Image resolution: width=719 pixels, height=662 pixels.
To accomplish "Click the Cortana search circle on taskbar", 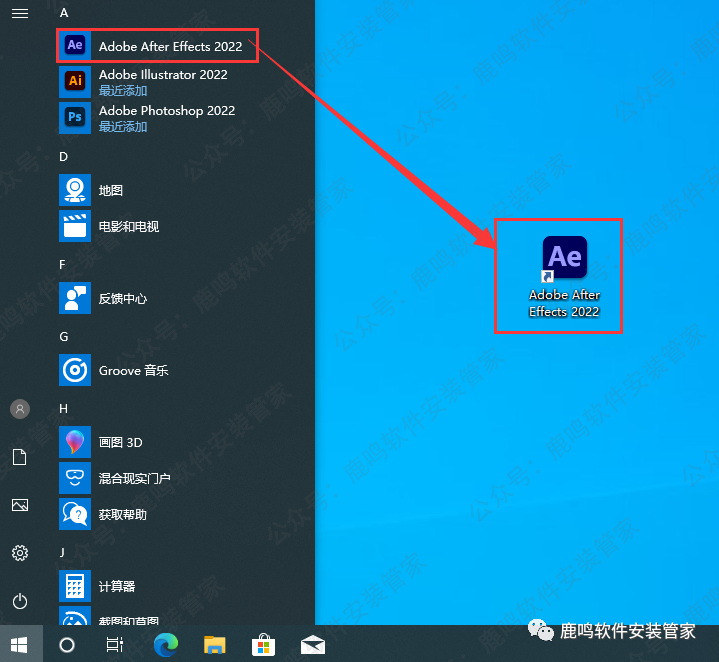I will click(67, 645).
